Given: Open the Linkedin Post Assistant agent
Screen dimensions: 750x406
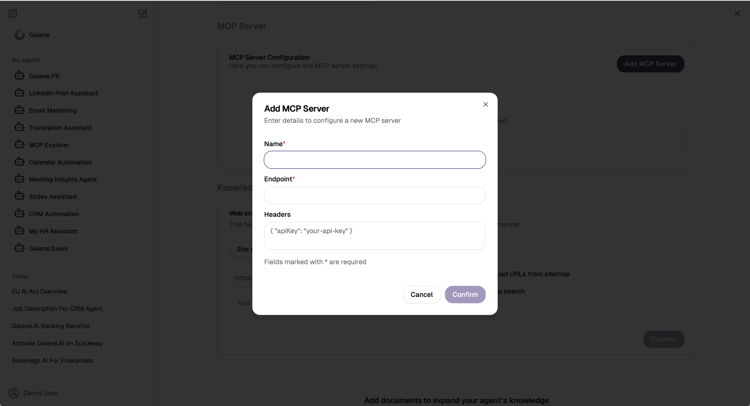Looking at the screenshot, I should click(x=63, y=93).
